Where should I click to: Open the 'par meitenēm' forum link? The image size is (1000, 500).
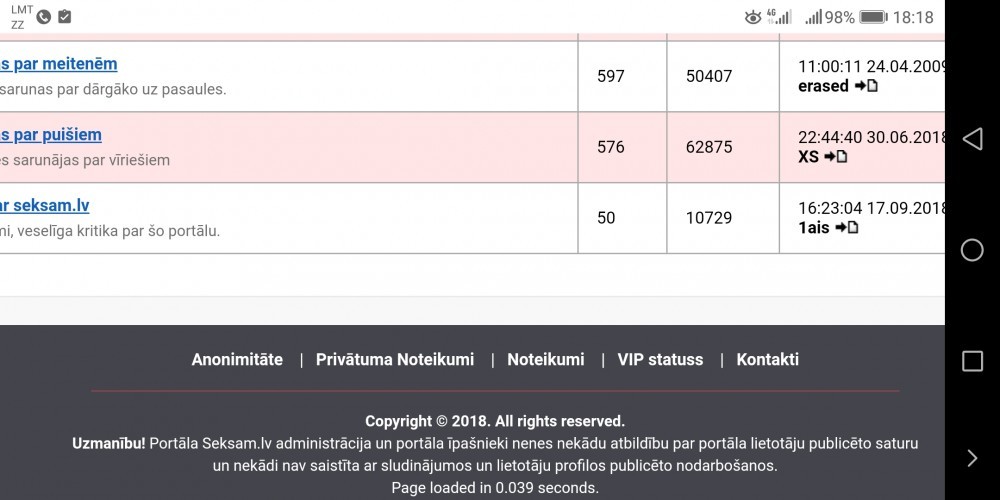(58, 64)
